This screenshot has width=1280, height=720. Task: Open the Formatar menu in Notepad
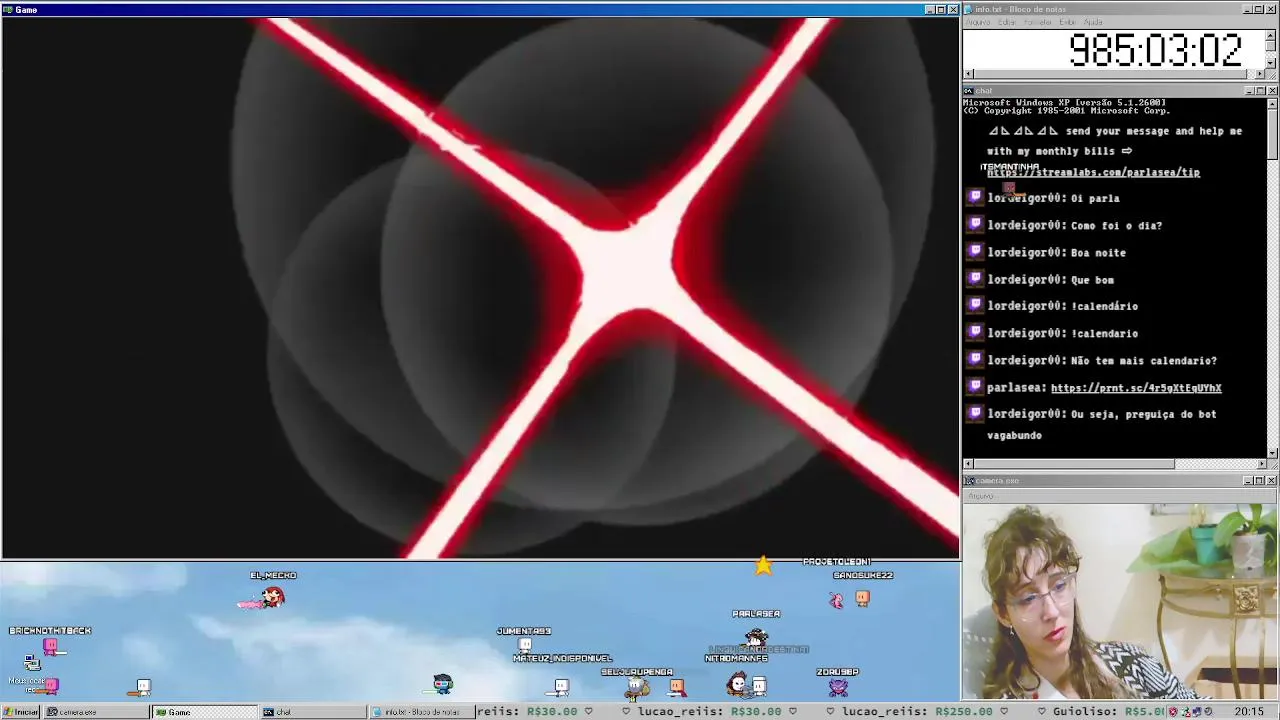tap(1038, 22)
